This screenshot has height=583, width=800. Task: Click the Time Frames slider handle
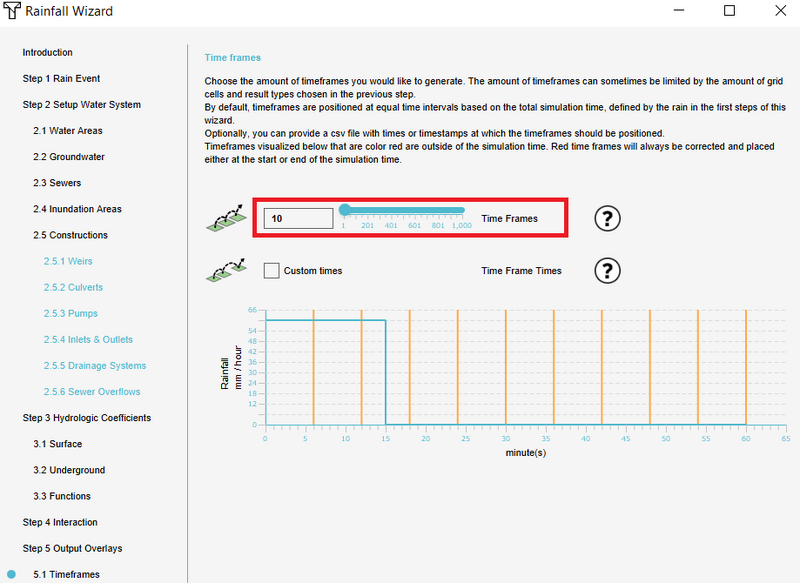coord(344,210)
